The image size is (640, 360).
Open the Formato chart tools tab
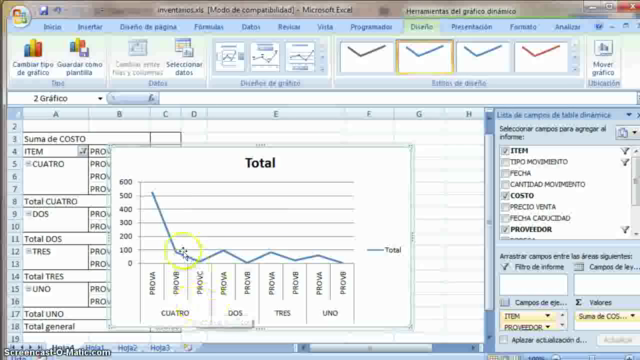tap(523, 27)
